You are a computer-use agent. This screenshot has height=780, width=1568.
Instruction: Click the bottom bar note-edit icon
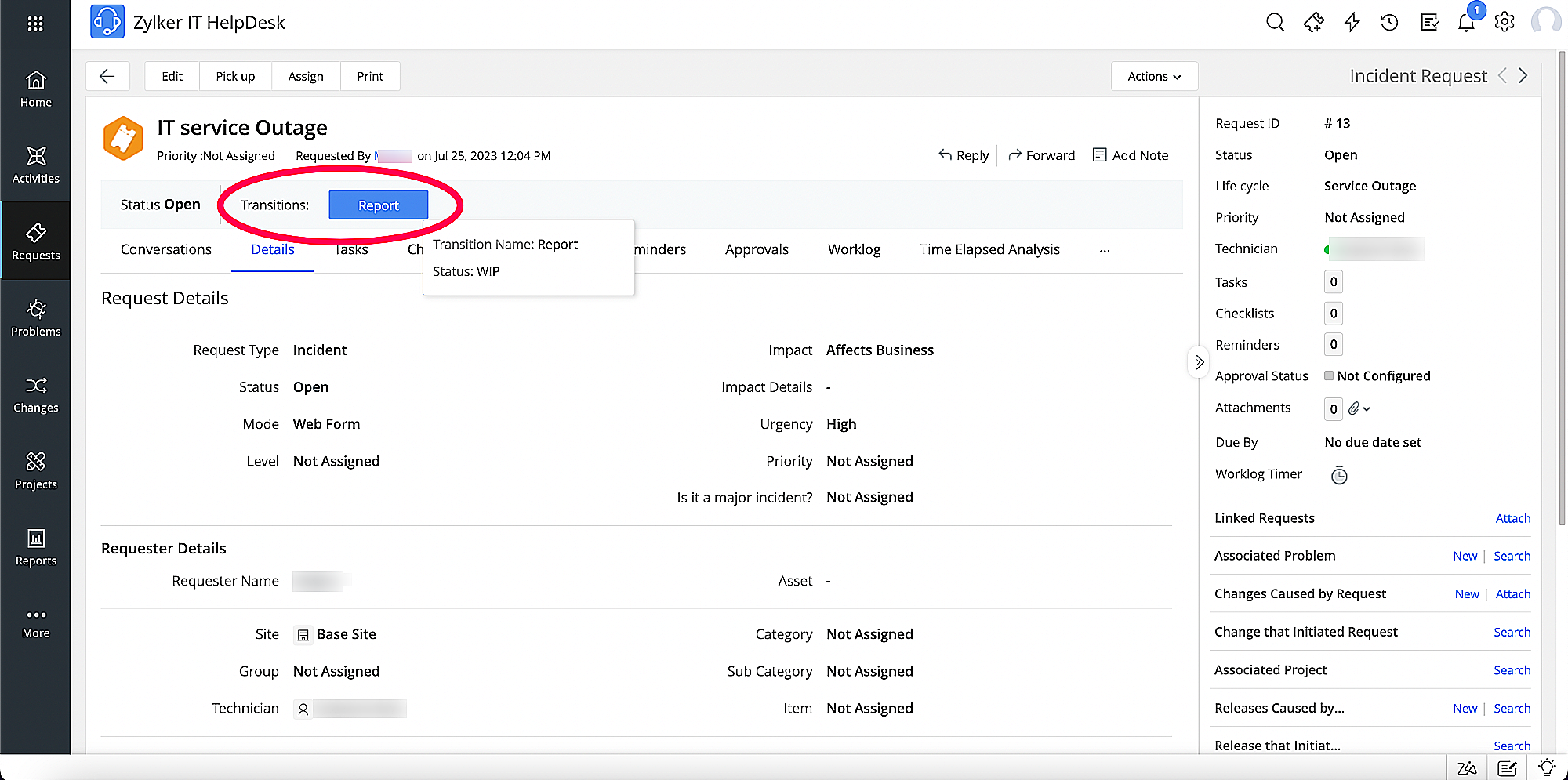pos(1507,767)
